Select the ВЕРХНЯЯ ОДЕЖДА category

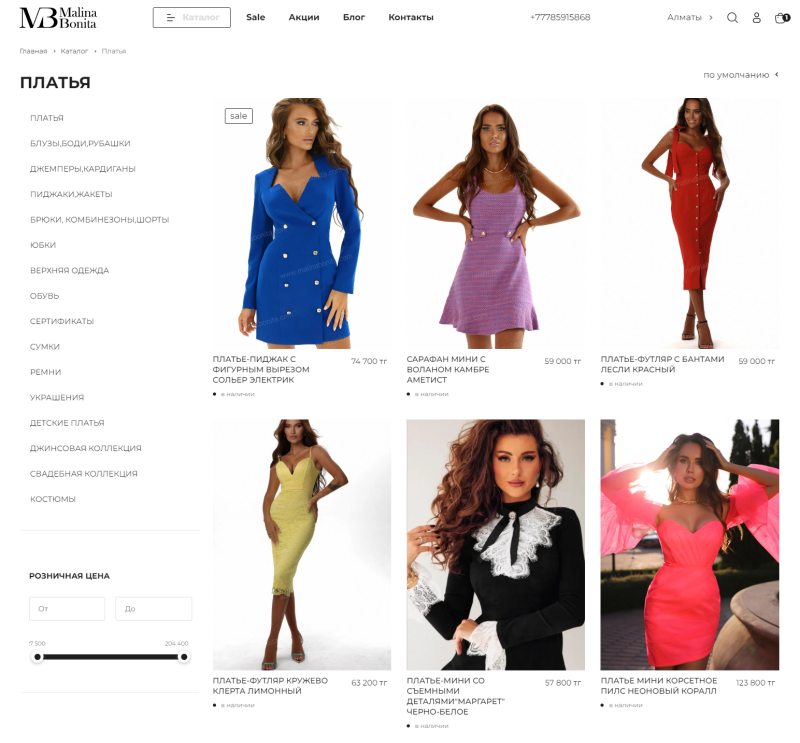point(69,270)
